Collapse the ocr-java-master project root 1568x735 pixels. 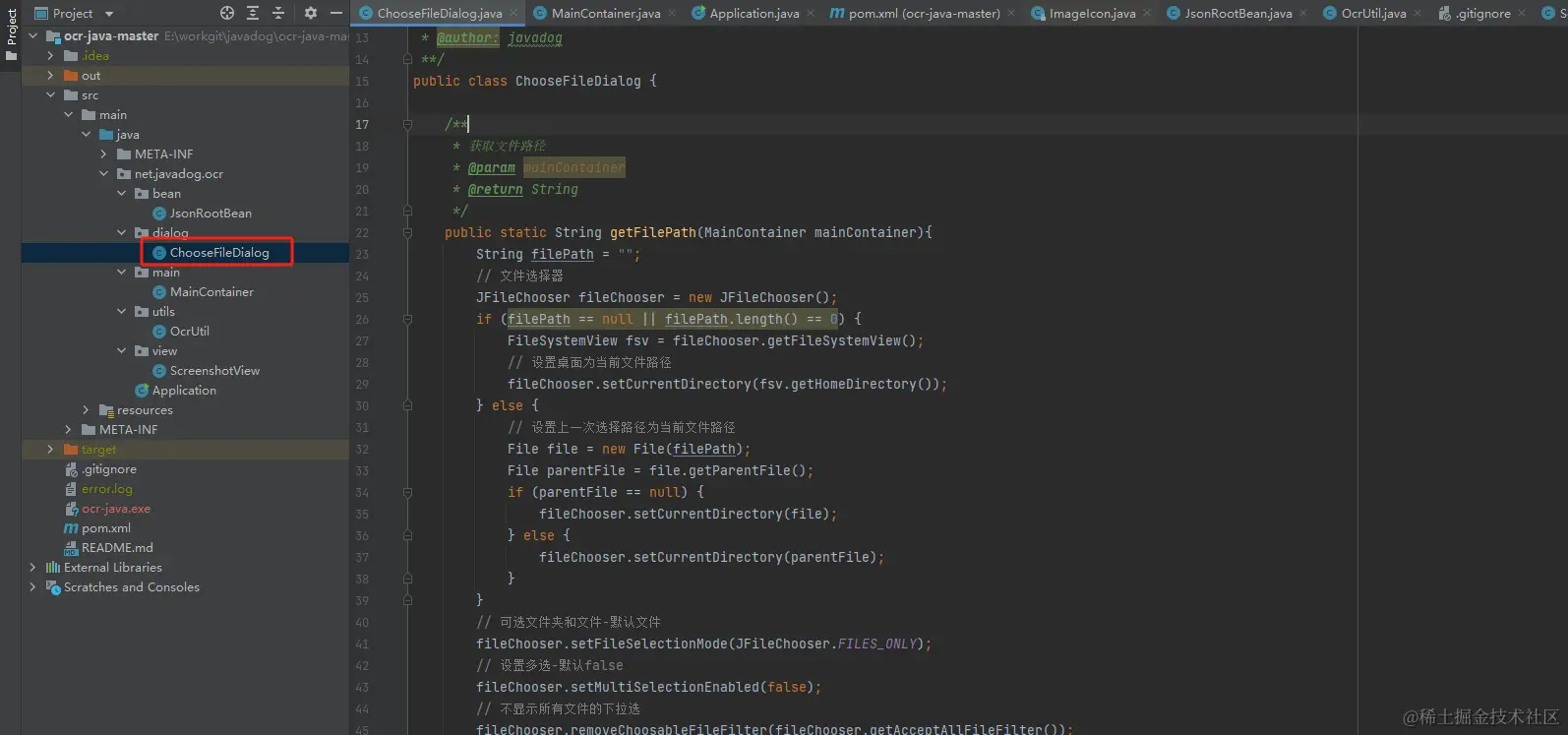click(33, 36)
